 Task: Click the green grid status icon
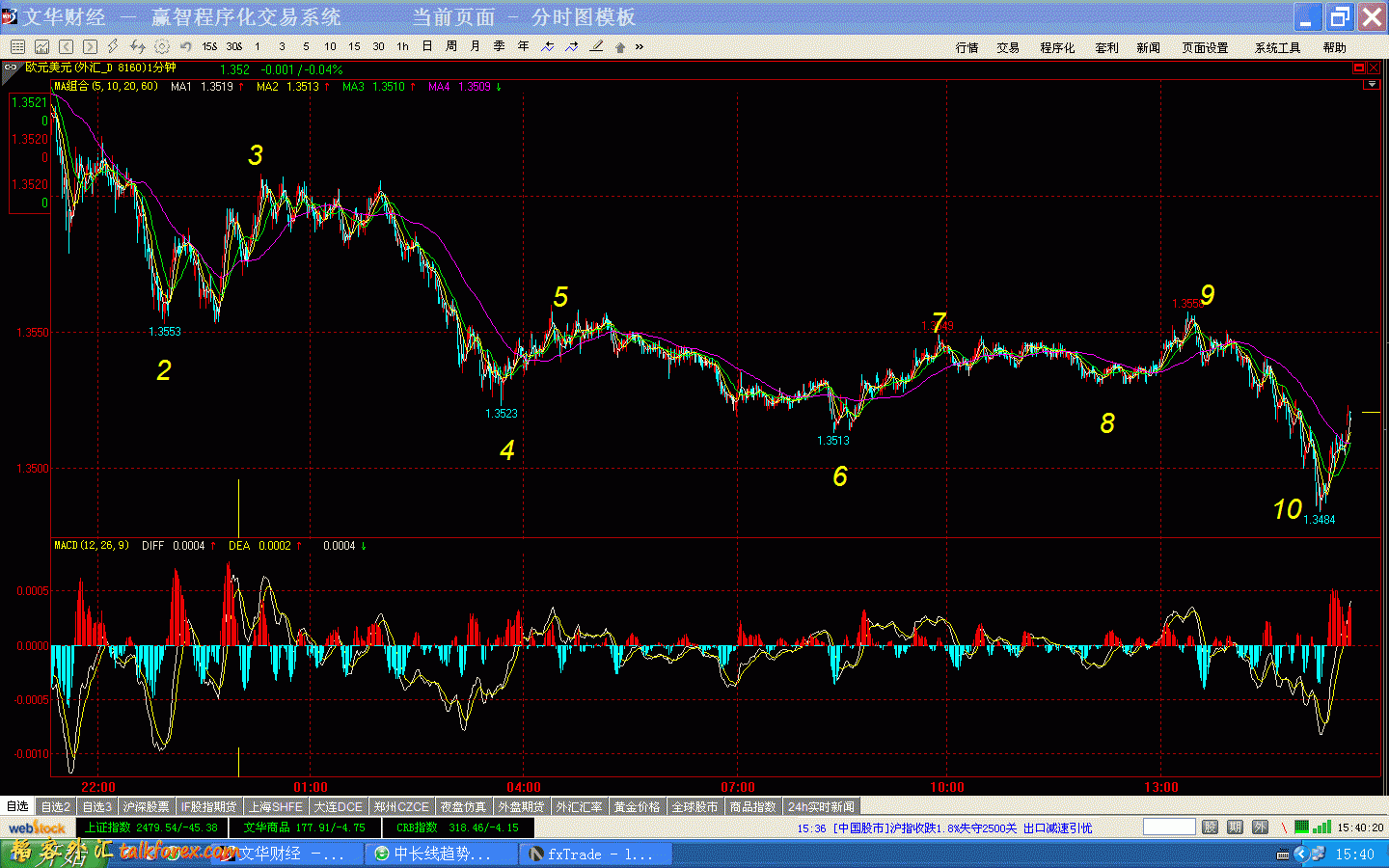tap(1302, 827)
